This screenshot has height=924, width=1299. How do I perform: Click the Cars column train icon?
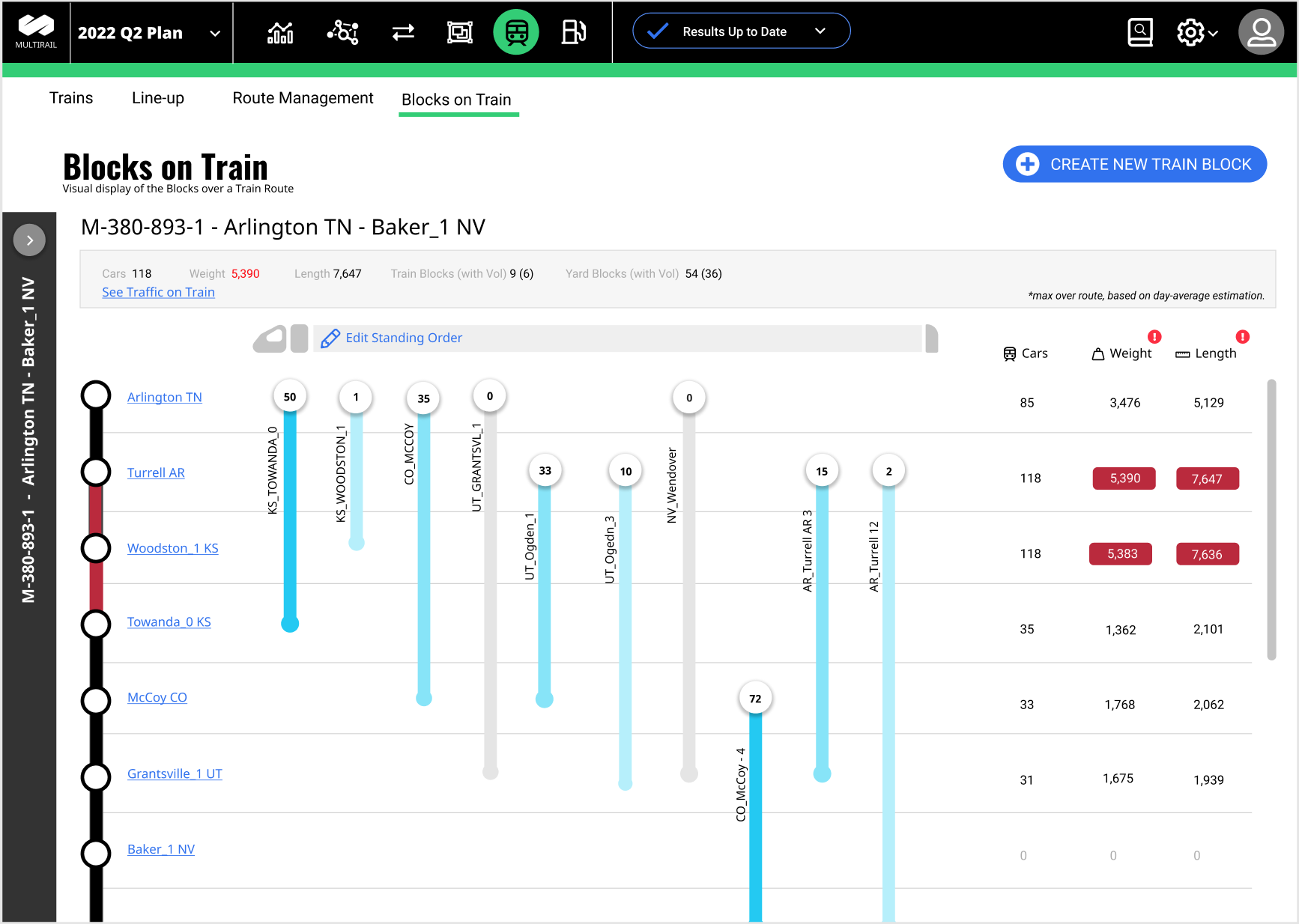(1010, 354)
